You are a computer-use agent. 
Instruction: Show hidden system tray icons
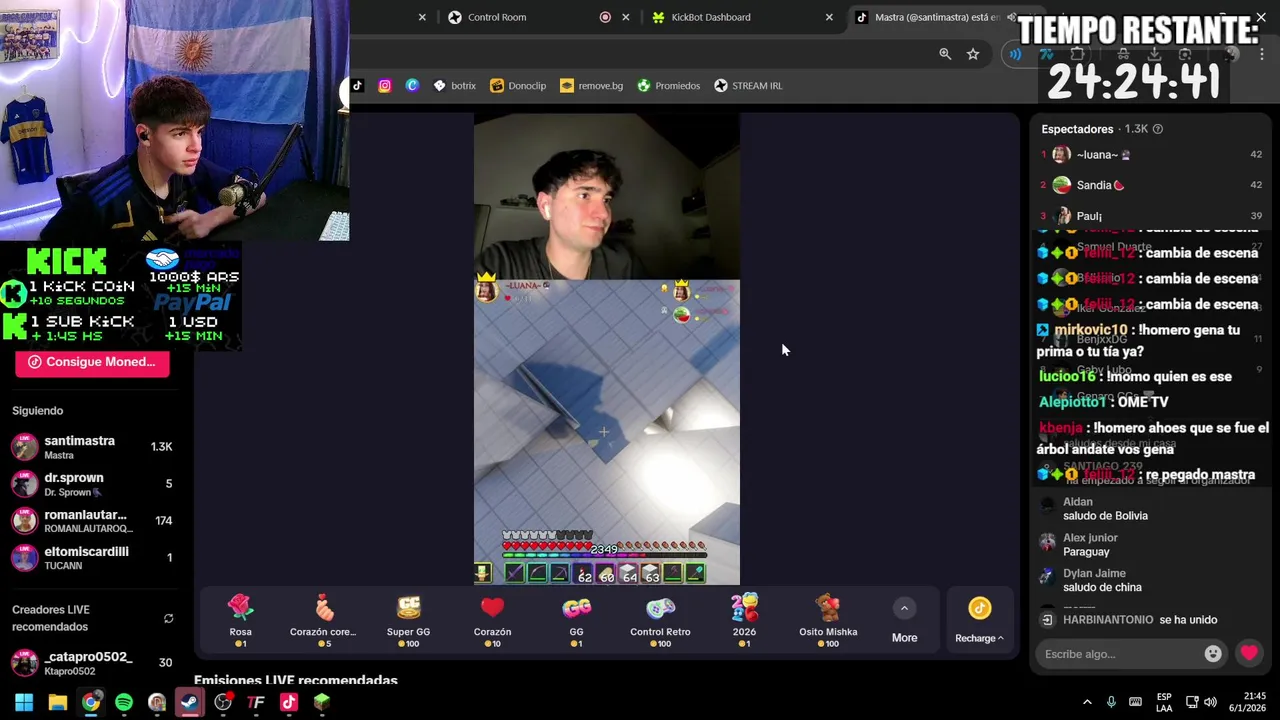coord(1087,702)
